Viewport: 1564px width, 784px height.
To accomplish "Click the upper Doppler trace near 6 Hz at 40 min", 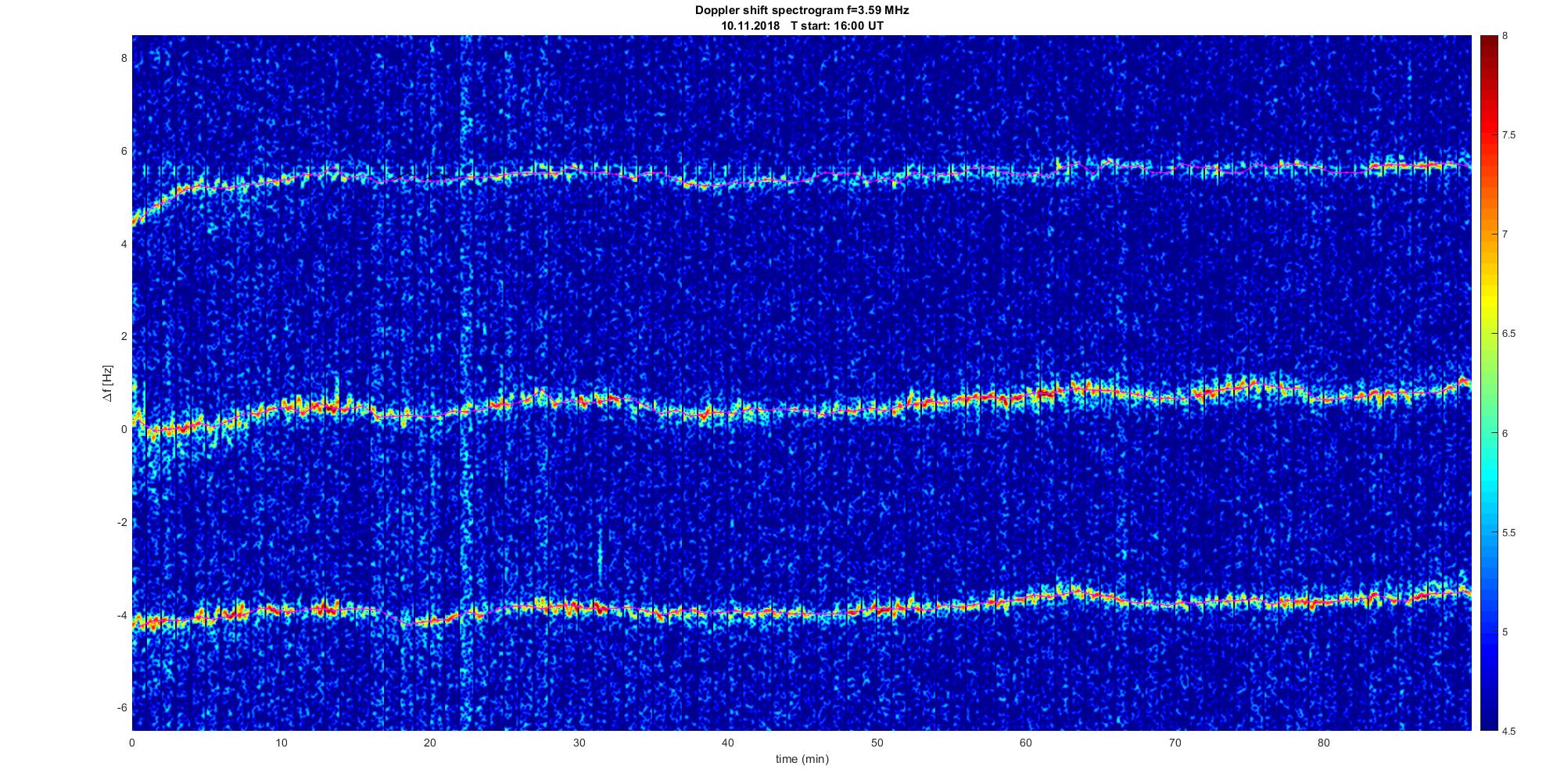I will pyautogui.click(x=728, y=183).
